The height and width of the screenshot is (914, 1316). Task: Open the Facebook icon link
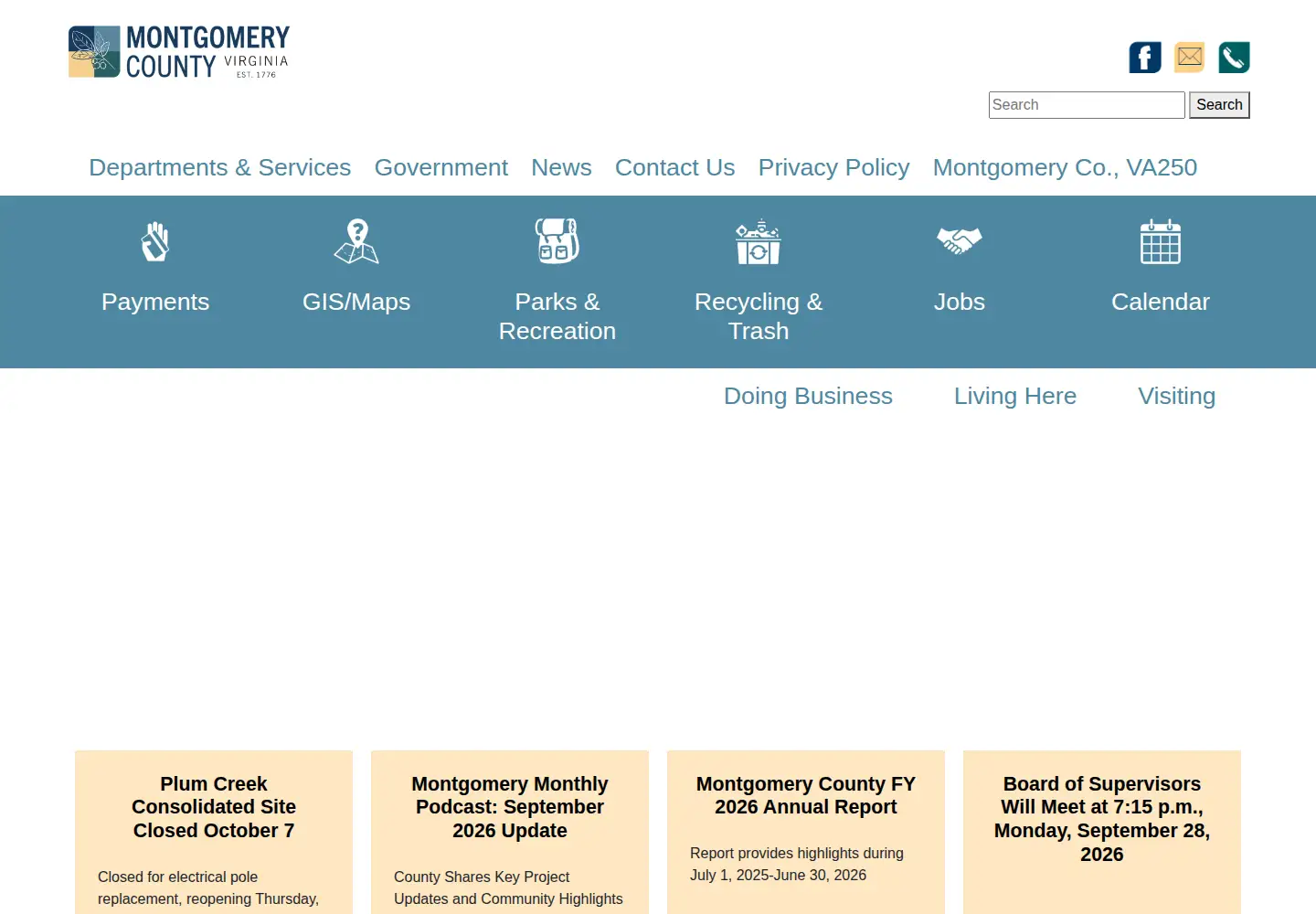tap(1145, 58)
